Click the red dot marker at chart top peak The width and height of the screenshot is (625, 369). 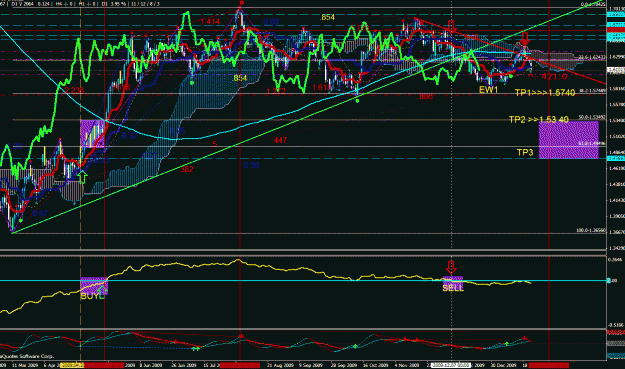pyautogui.click(x=242, y=3)
